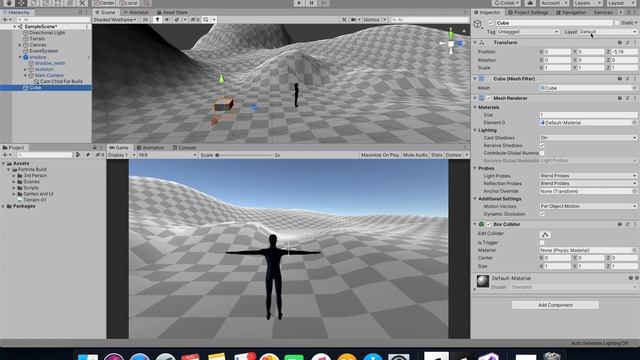Open the Light Probes dropdown
Viewport: 640px width, 360px height.
point(588,176)
